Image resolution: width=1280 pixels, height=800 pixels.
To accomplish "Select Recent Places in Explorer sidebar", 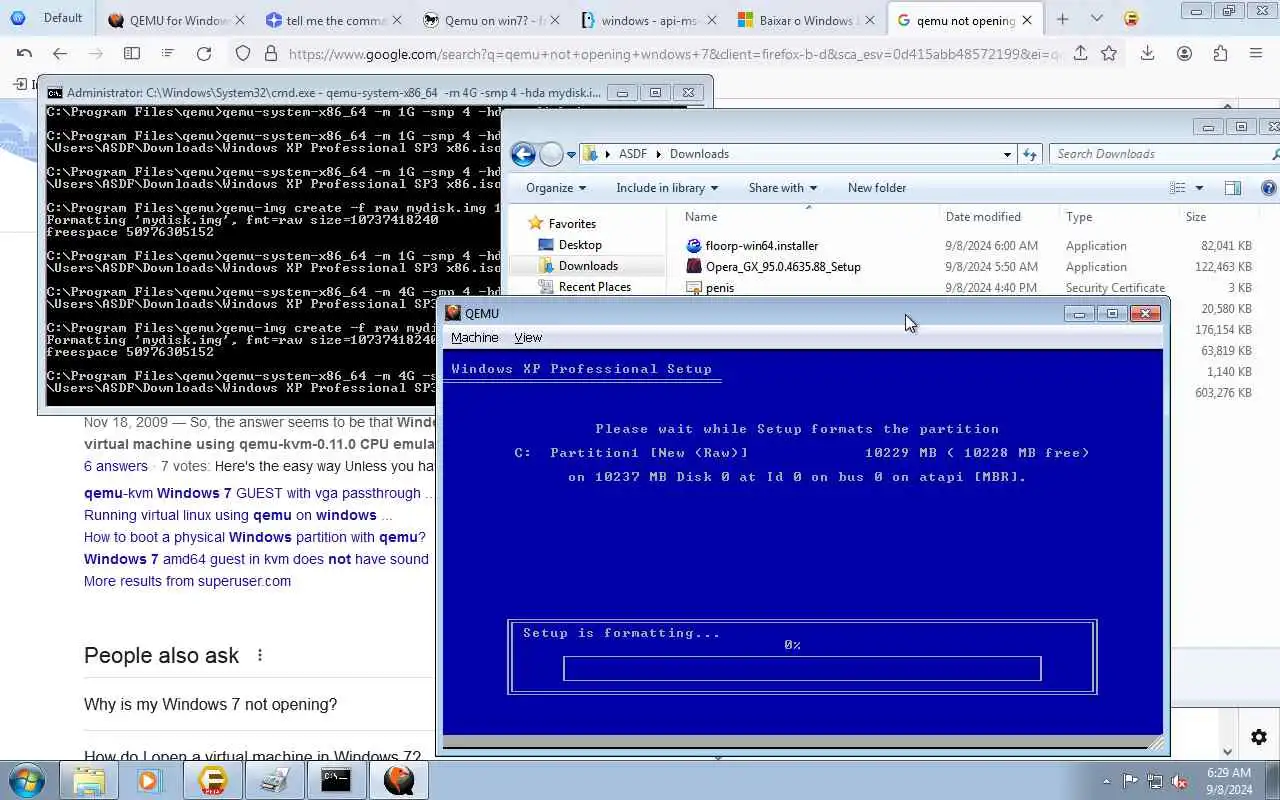I will pyautogui.click(x=594, y=287).
